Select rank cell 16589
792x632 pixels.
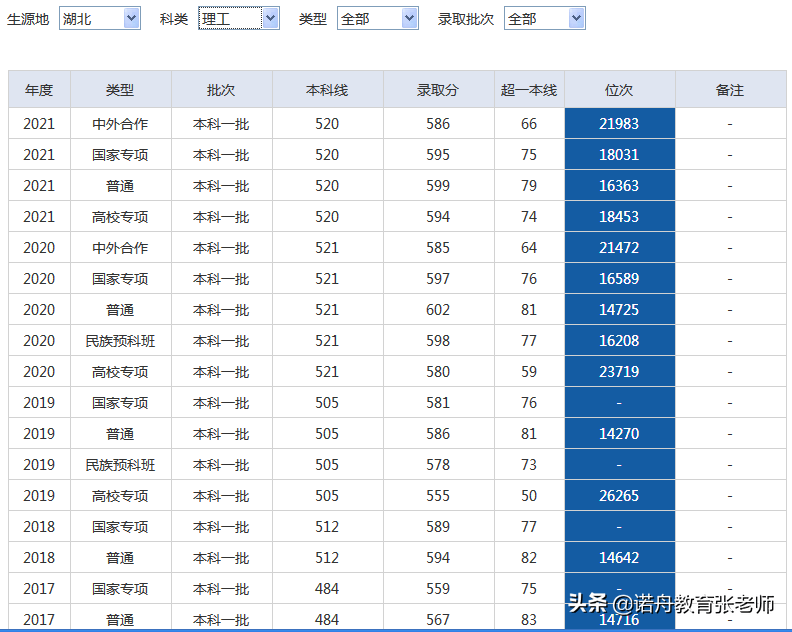(619, 278)
